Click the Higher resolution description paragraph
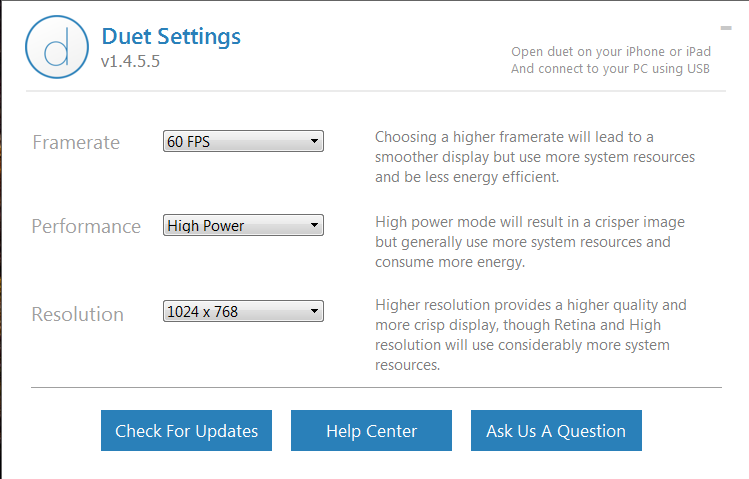The image size is (749, 479). [x=531, y=335]
